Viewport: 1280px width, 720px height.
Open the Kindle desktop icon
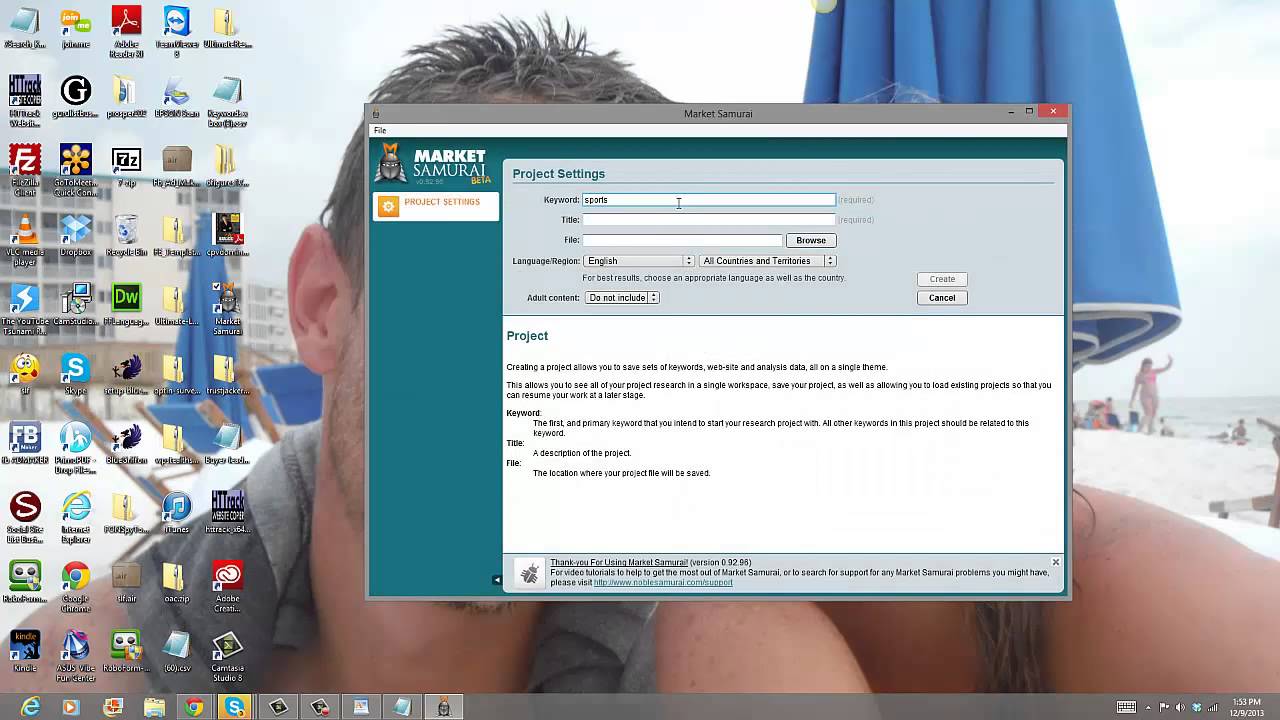[25, 650]
